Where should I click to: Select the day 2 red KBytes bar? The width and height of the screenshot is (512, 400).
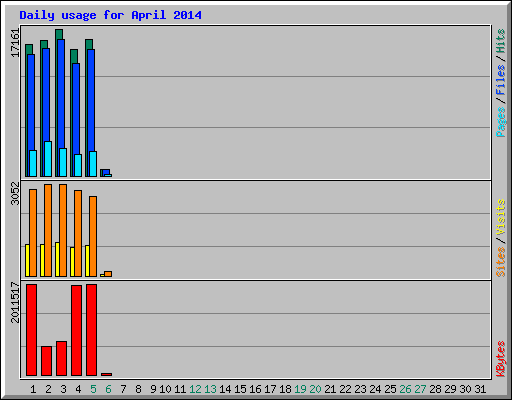tap(46, 361)
